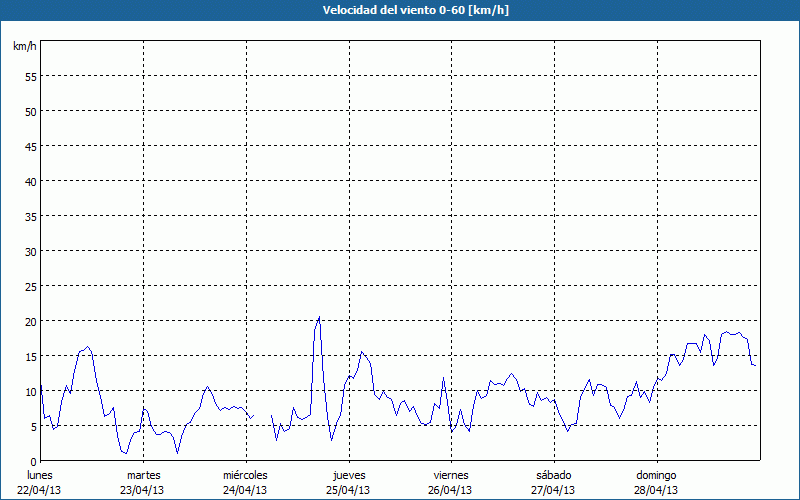Click the date label 26/04/13
Viewport: 800px width, 500px height.
451,489
